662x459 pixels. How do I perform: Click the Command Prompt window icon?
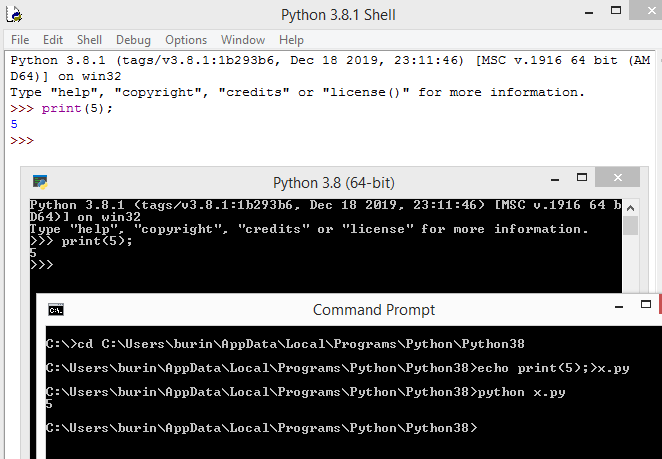click(x=56, y=309)
